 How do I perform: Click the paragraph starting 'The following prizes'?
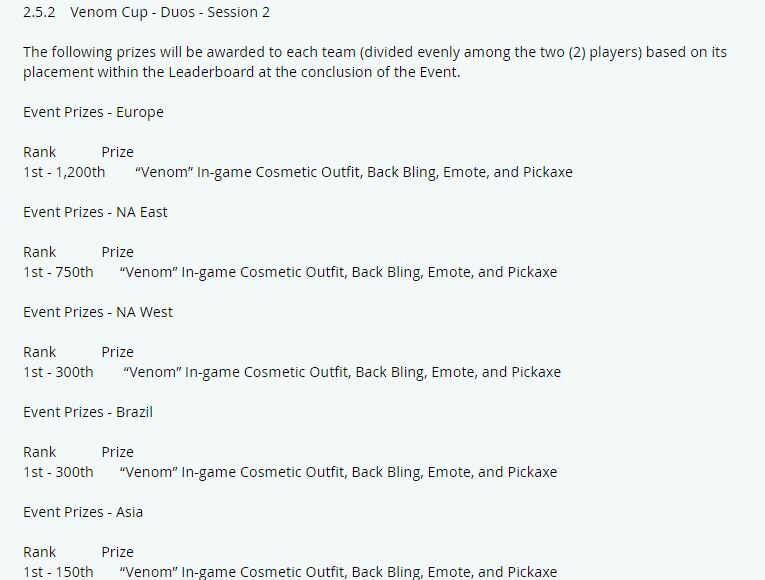tap(375, 62)
